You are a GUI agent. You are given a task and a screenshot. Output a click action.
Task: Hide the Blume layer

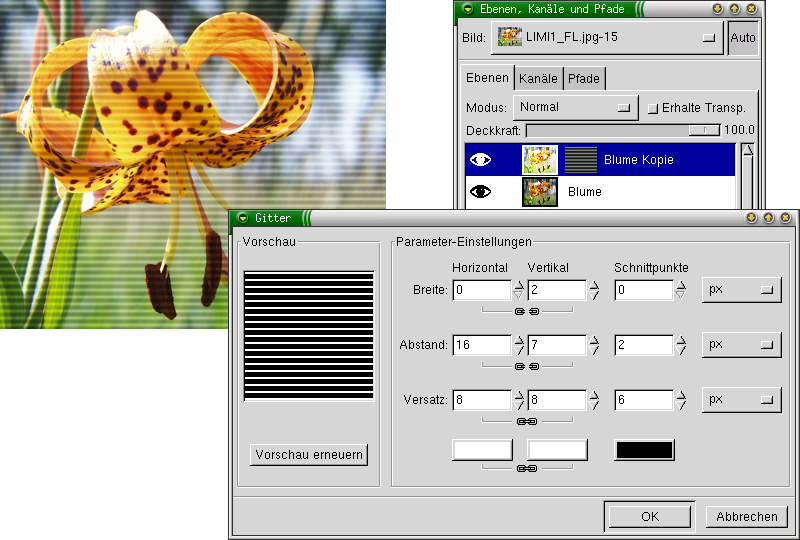[480, 191]
